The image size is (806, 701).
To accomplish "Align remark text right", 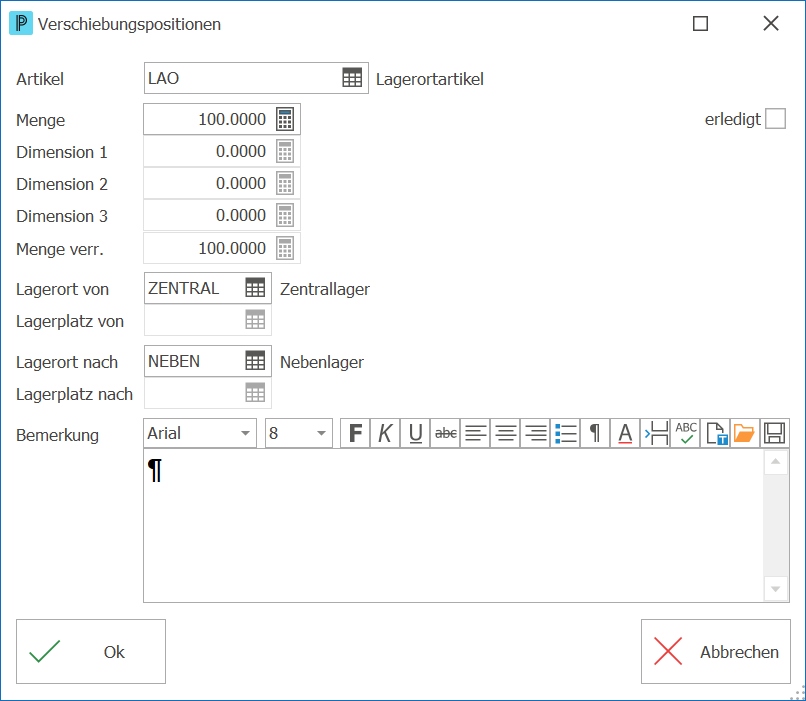I will click(535, 433).
